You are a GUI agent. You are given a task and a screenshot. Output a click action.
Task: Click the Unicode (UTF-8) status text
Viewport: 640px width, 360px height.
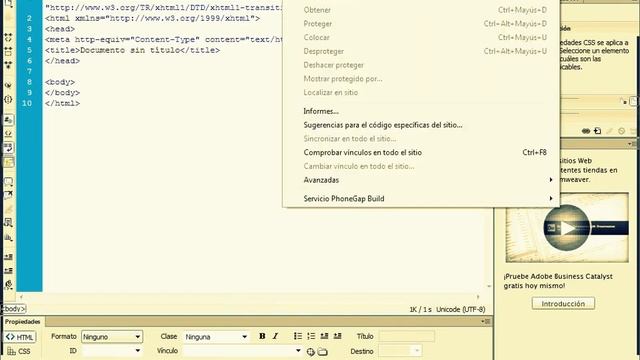click(x=460, y=309)
